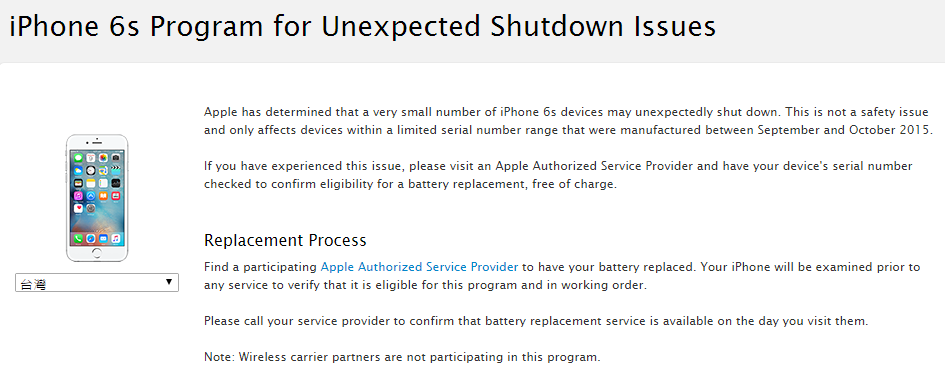
Task: Click the gray Settings icon on the iPhone image
Action: click(91, 209)
